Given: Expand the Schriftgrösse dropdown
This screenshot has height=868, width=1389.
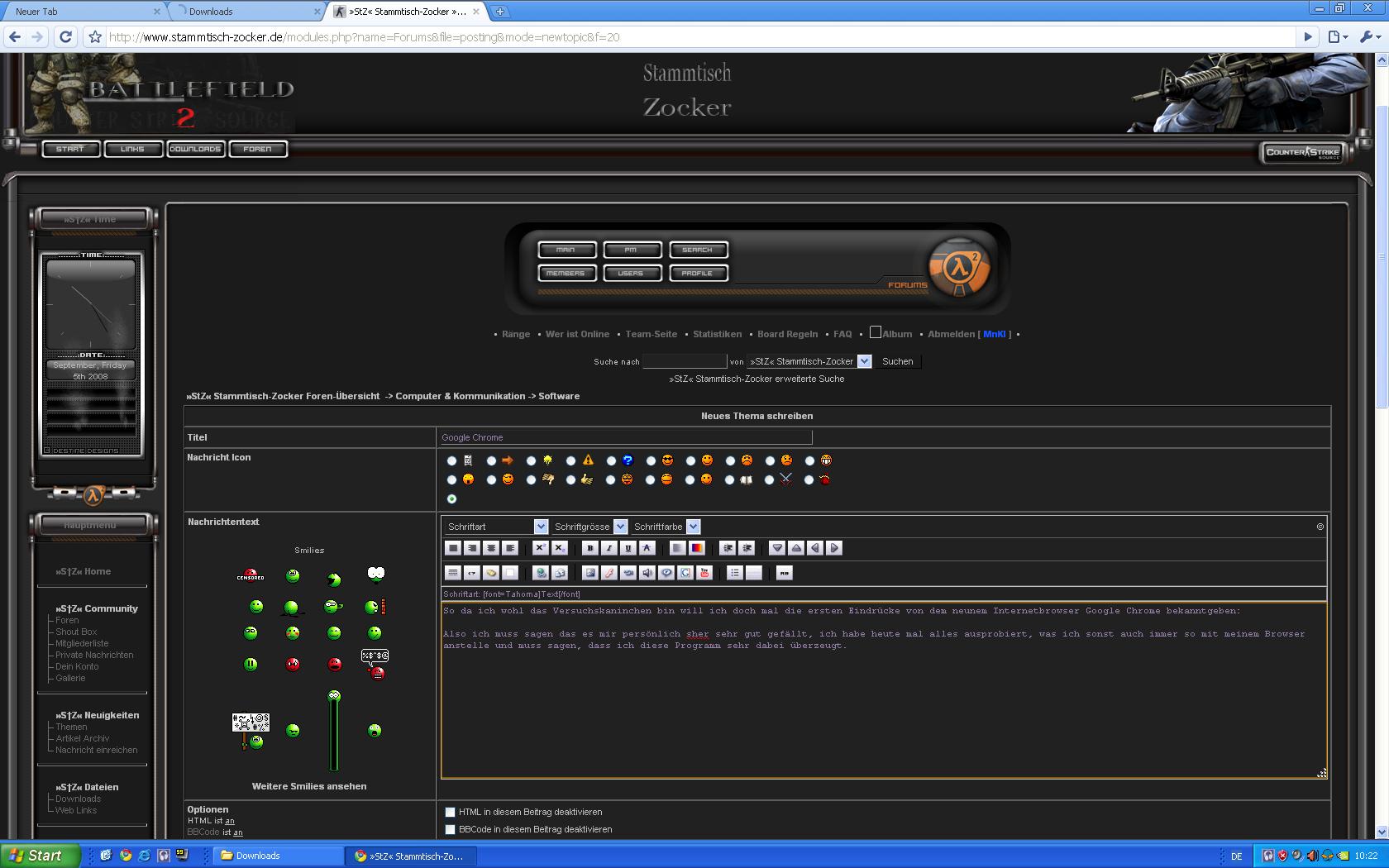Looking at the screenshot, I should pos(589,527).
